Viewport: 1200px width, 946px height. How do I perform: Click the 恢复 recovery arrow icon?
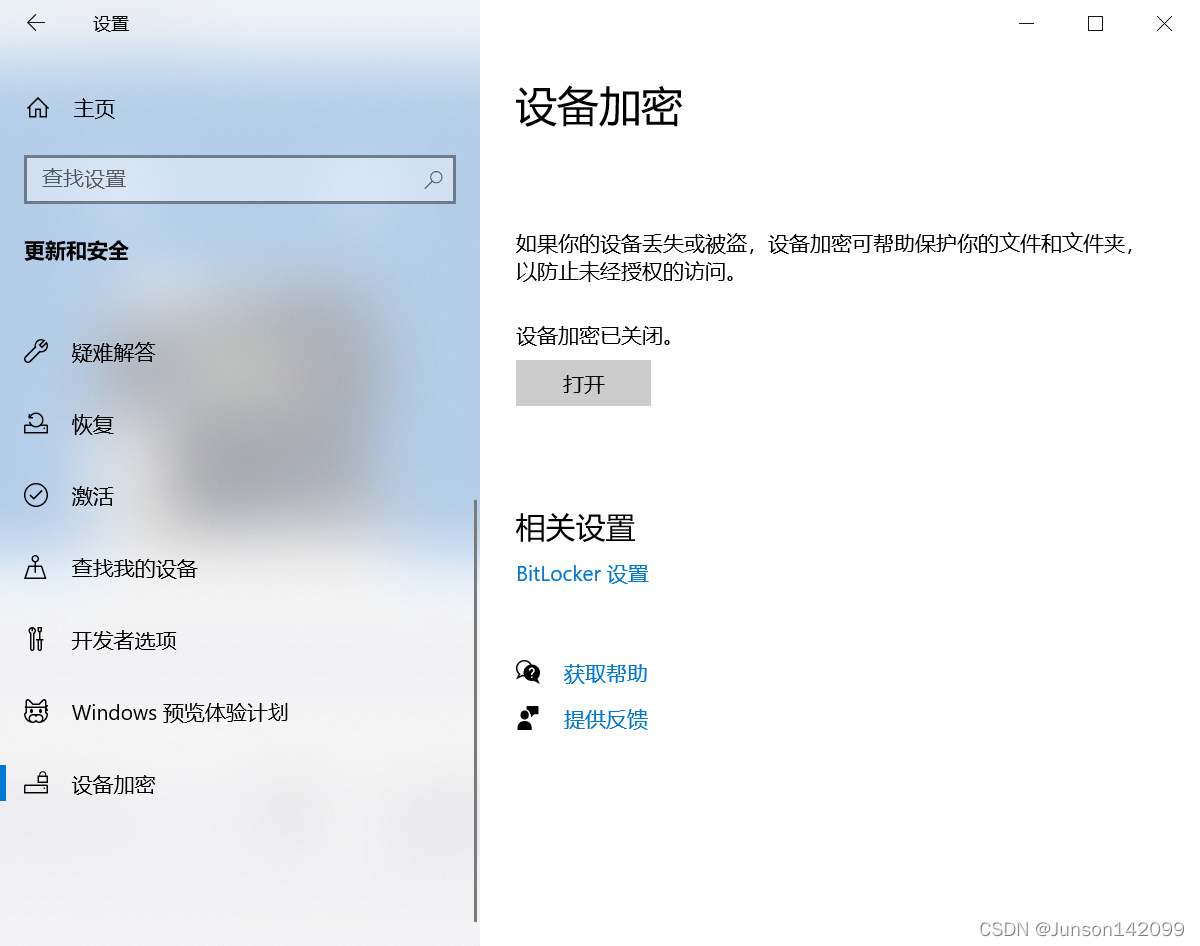pyautogui.click(x=36, y=424)
